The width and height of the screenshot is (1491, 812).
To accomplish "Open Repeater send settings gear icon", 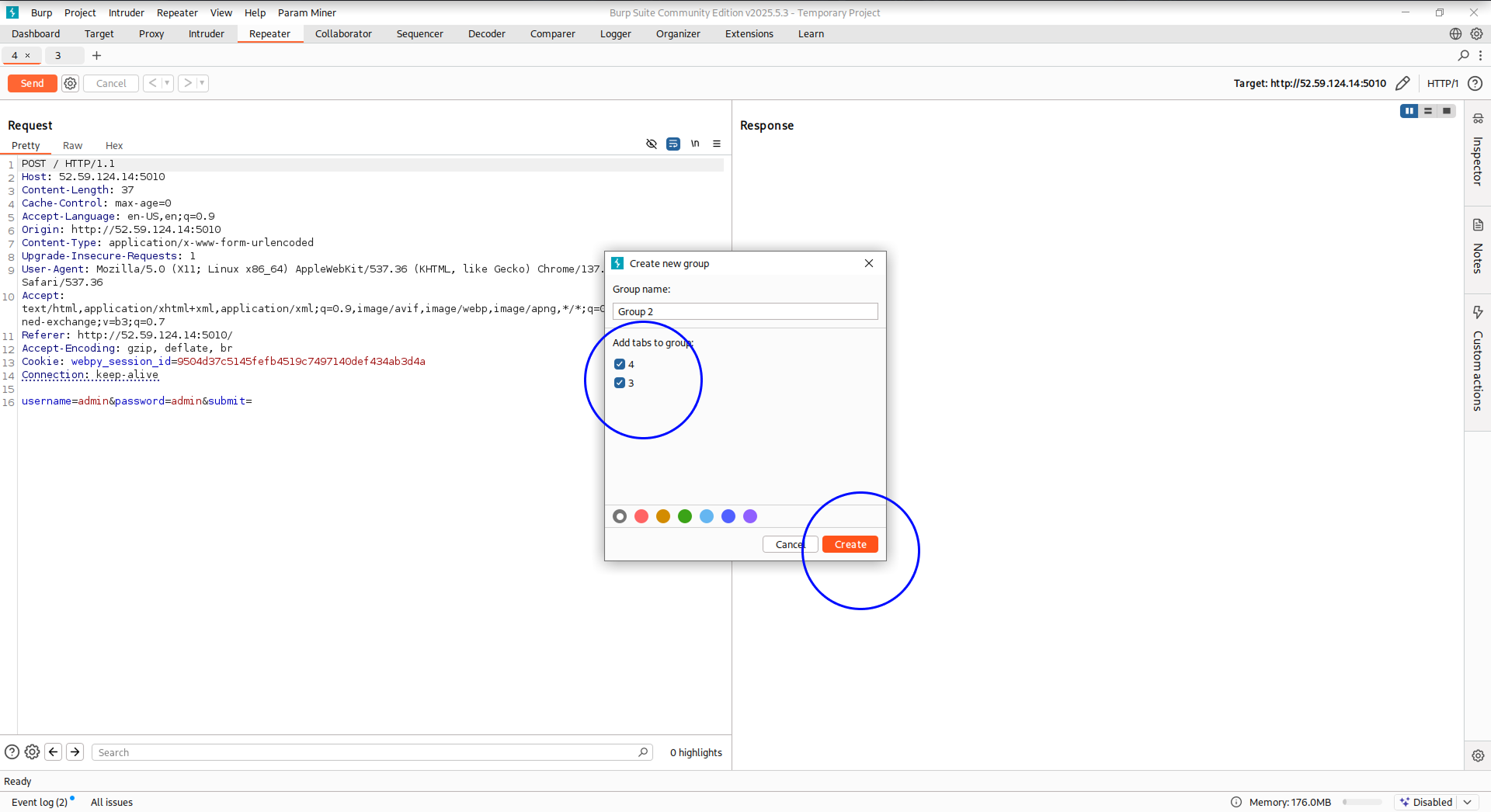I will point(70,83).
